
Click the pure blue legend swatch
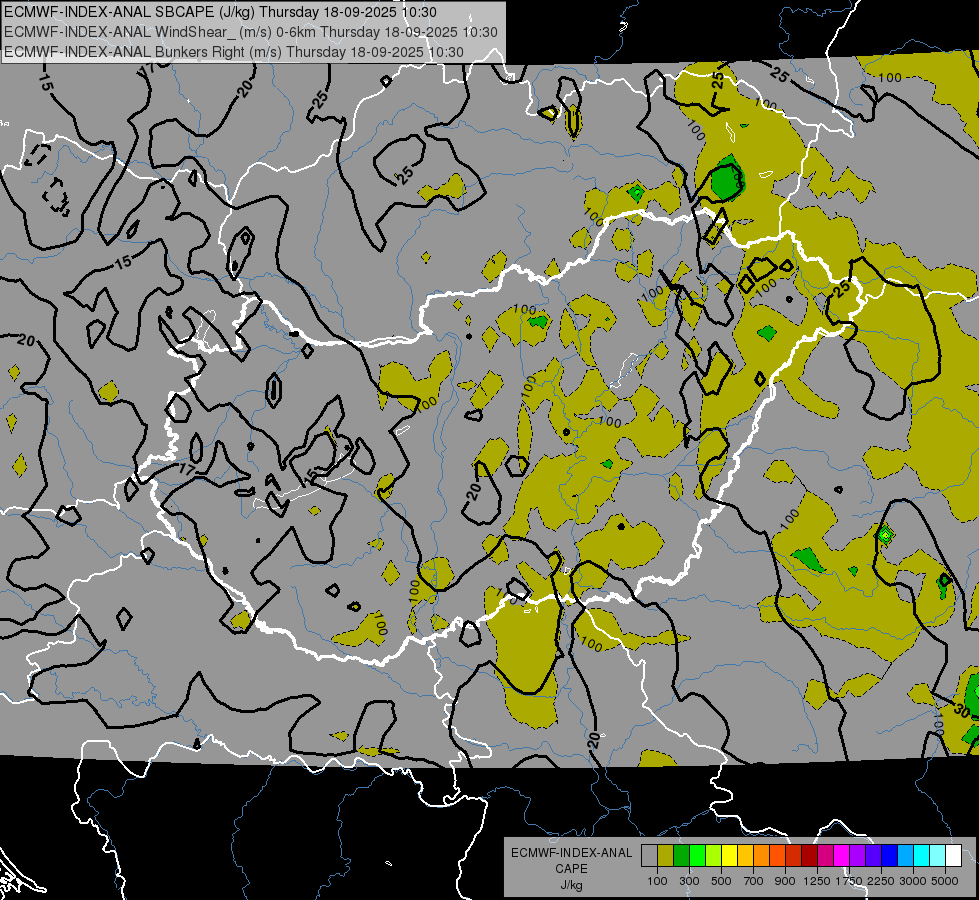[x=889, y=856]
